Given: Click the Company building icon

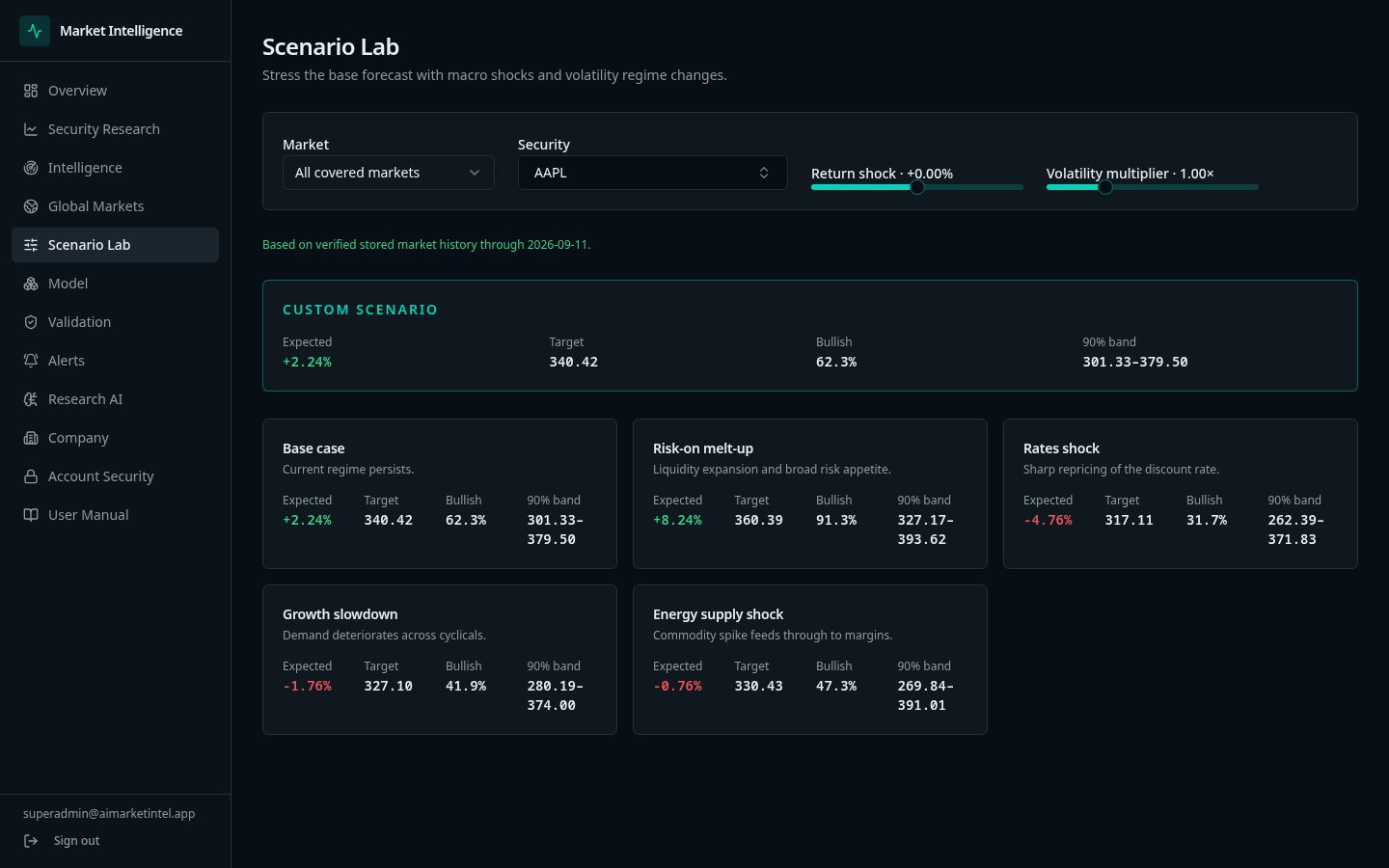Looking at the screenshot, I should click(x=31, y=438).
